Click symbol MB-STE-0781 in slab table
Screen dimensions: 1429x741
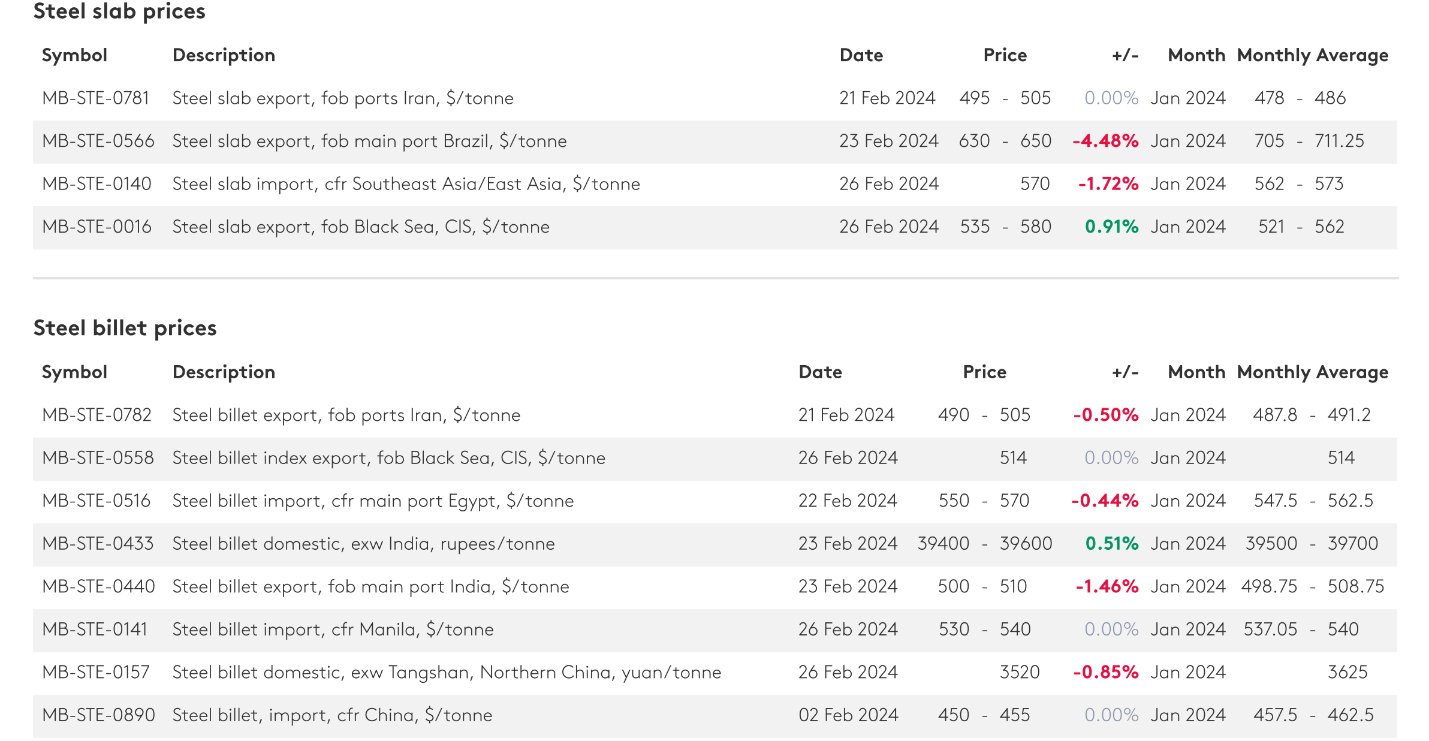pyautogui.click(x=96, y=98)
